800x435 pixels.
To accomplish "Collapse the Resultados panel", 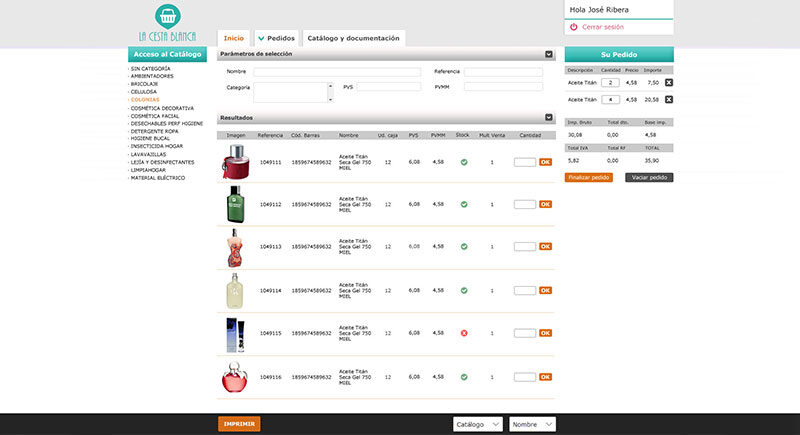I will 548,117.
